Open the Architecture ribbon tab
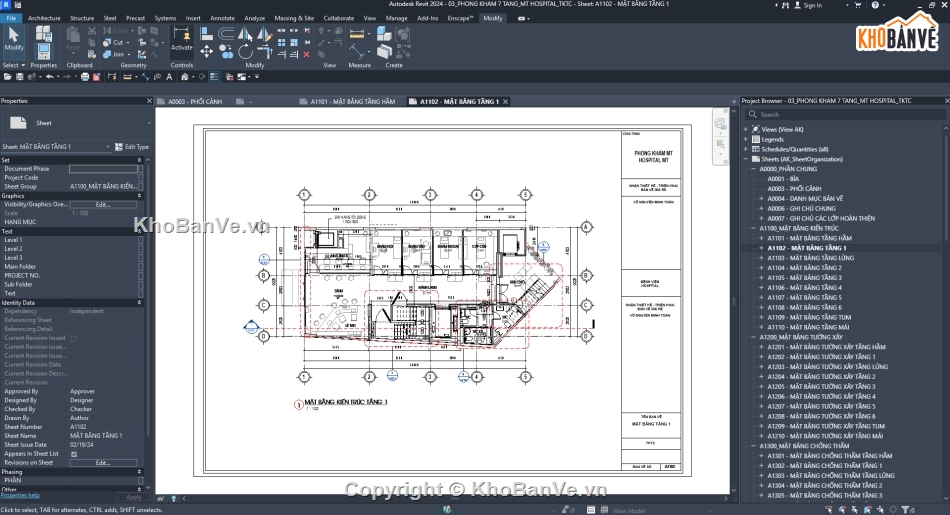 pos(44,18)
